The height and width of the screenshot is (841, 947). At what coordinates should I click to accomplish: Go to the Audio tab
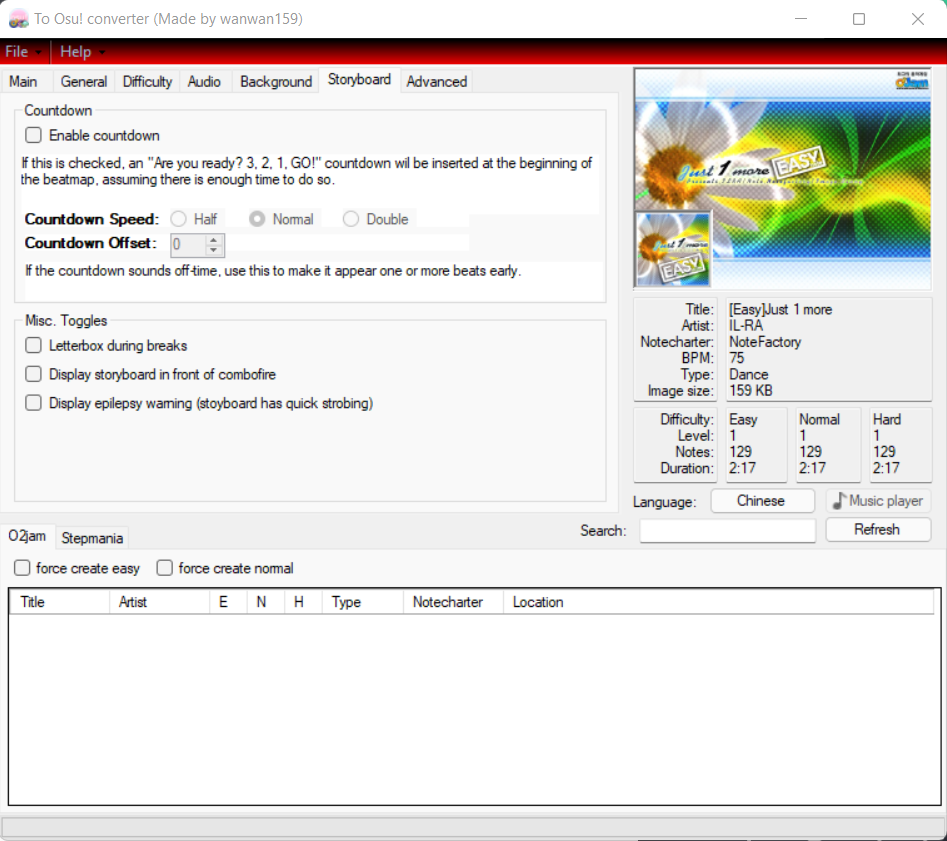(204, 82)
